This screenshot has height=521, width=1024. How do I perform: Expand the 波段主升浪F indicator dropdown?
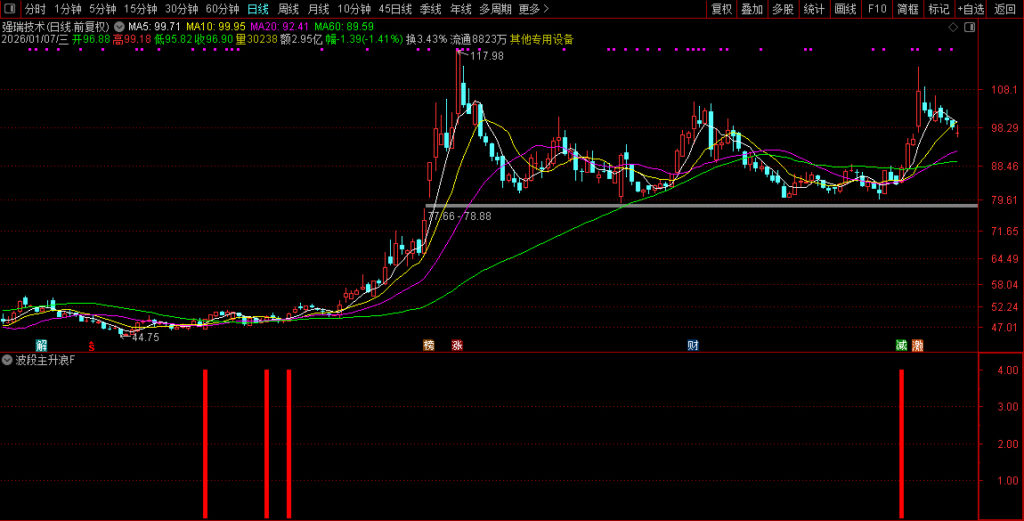click(x=8, y=360)
